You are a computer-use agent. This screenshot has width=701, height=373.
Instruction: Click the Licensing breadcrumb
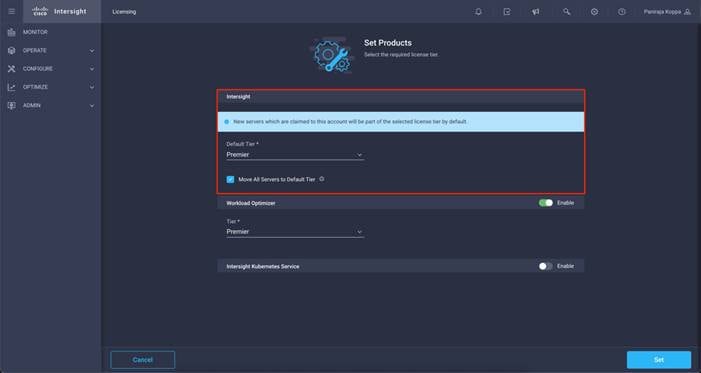click(124, 12)
